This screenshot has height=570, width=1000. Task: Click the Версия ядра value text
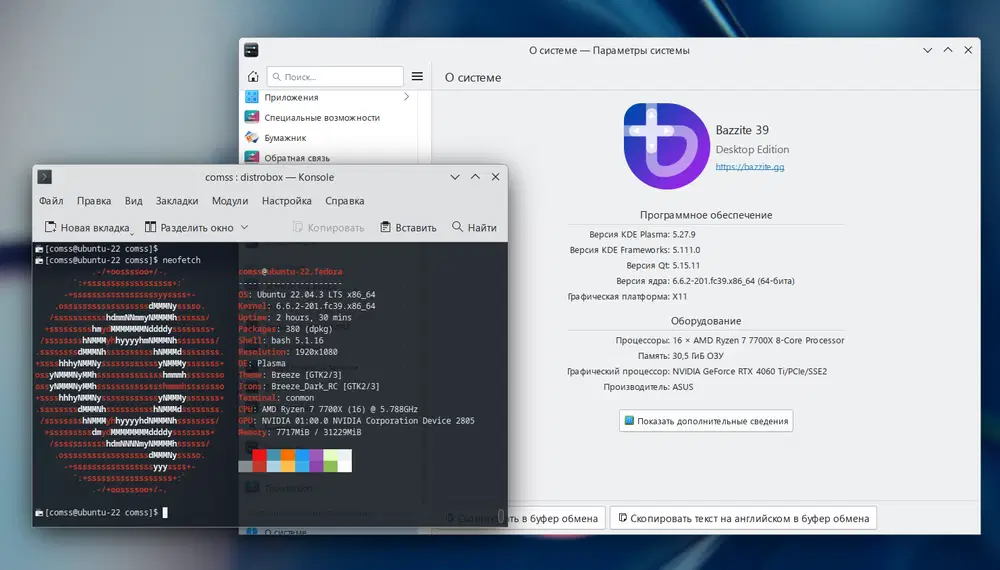pos(733,281)
